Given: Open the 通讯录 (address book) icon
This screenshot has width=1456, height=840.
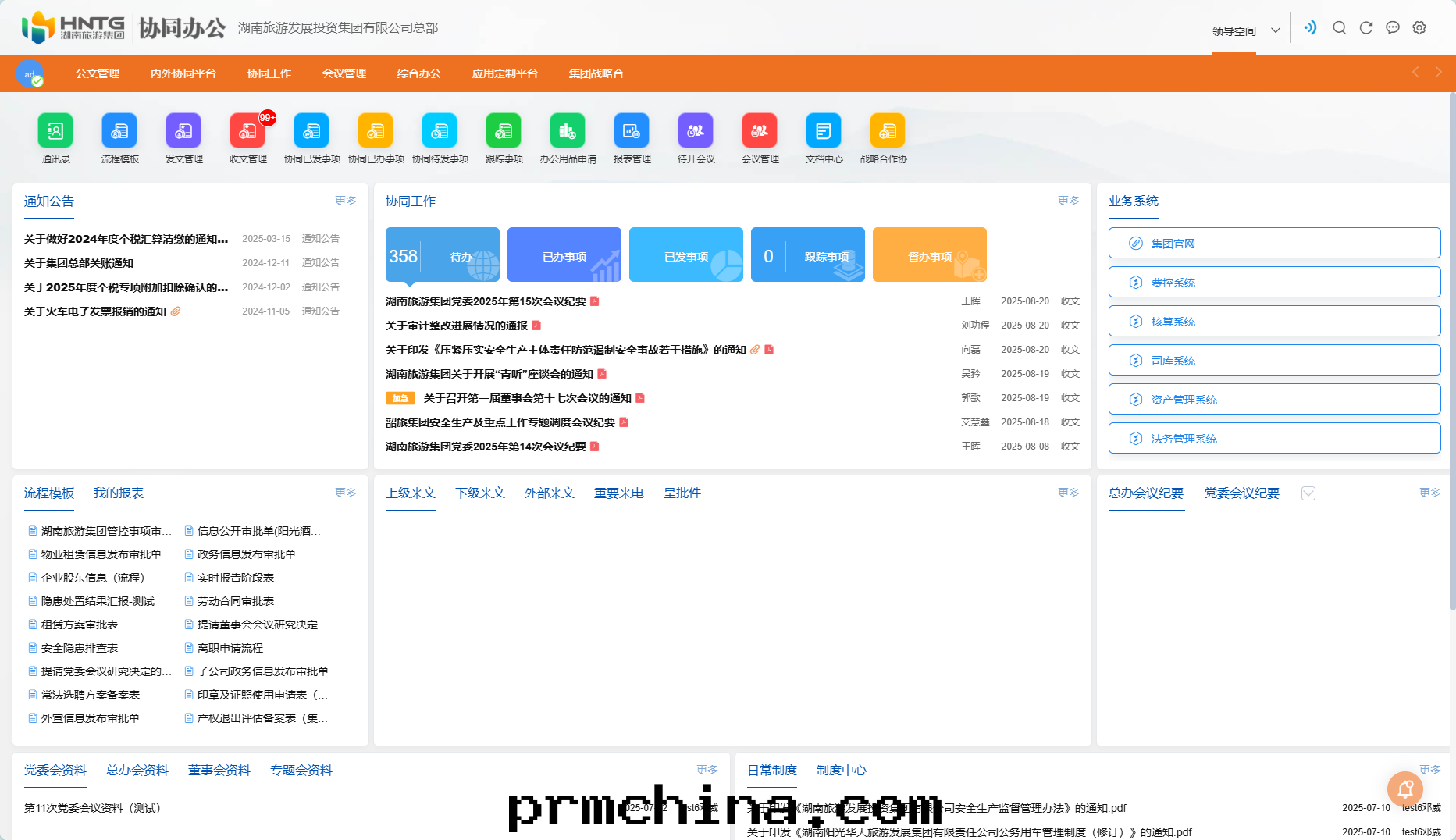Looking at the screenshot, I should pyautogui.click(x=55, y=131).
